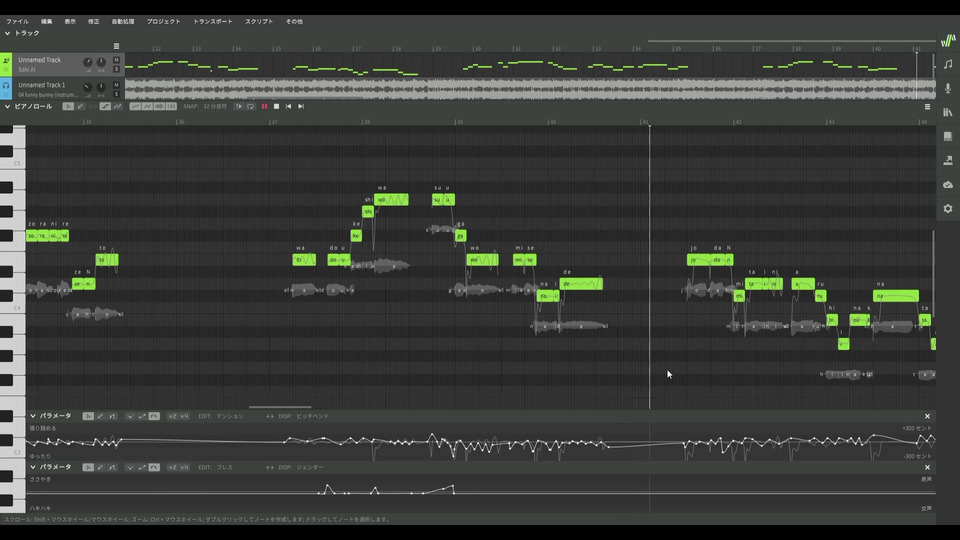This screenshot has height=540, width=960.
Task: Open the track list hamburger menu
Action: 116,46
